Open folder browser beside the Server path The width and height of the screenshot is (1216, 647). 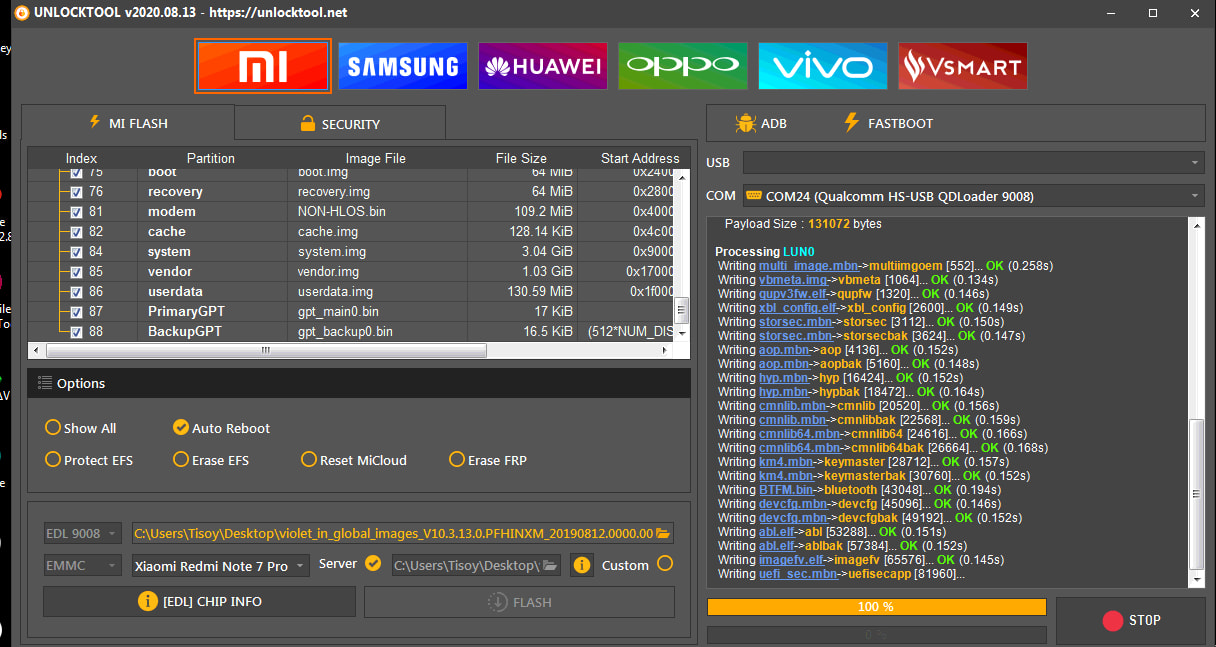(550, 565)
